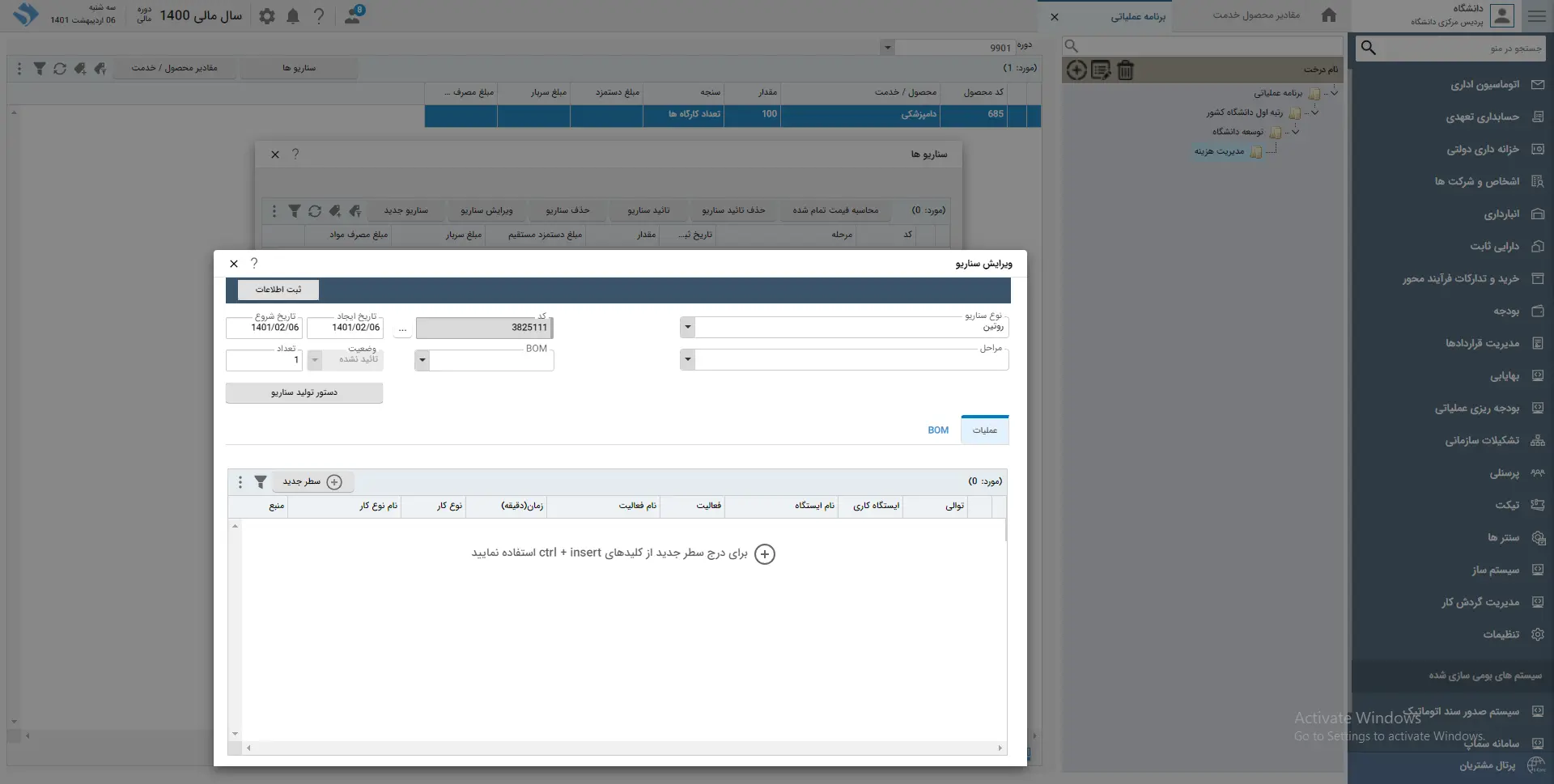This screenshot has height=784, width=1554.
Task: Click the trash icon above the tree
Action: pos(1125,70)
